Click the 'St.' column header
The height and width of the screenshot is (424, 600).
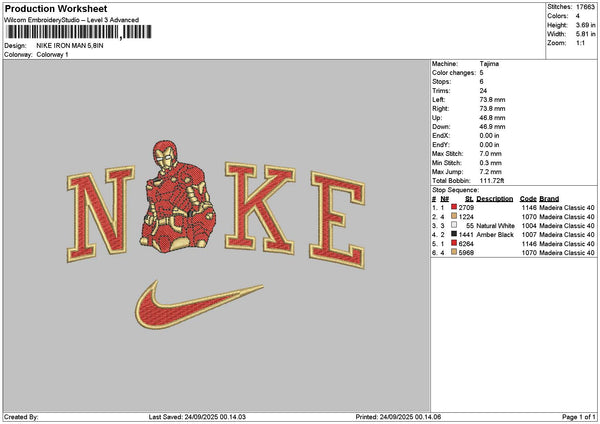pyautogui.click(x=469, y=199)
